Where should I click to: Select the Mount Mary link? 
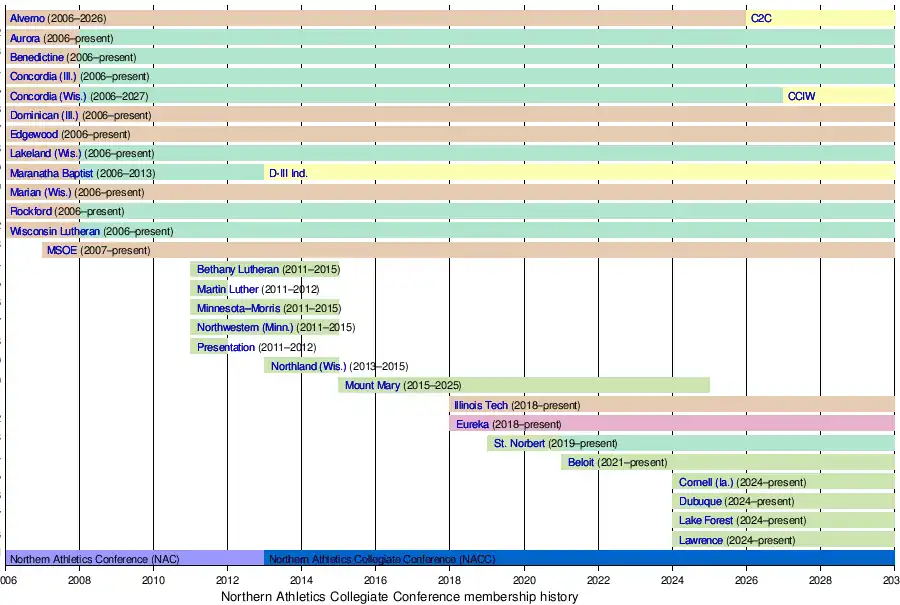[372, 385]
